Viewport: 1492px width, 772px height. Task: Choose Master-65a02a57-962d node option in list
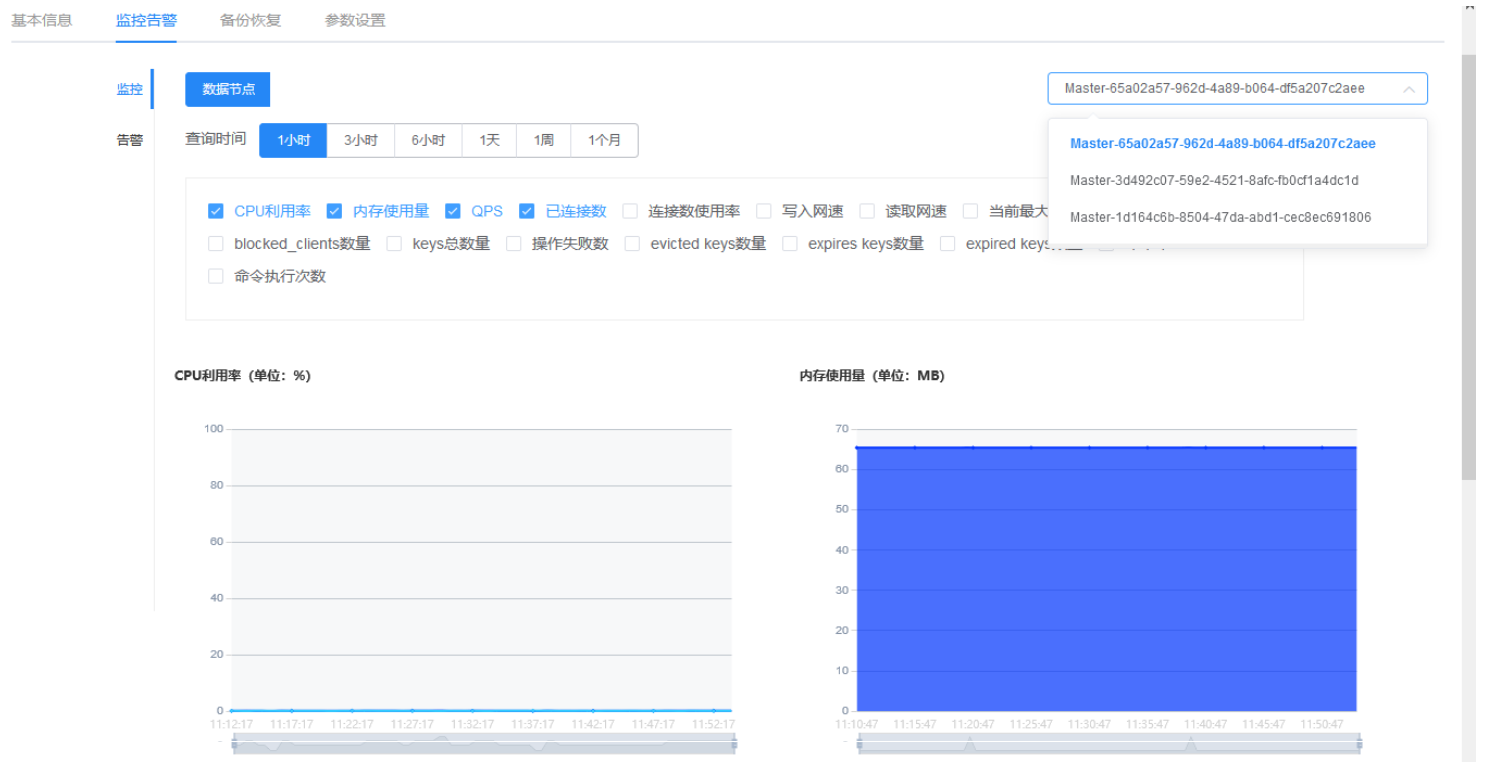coord(1237,143)
